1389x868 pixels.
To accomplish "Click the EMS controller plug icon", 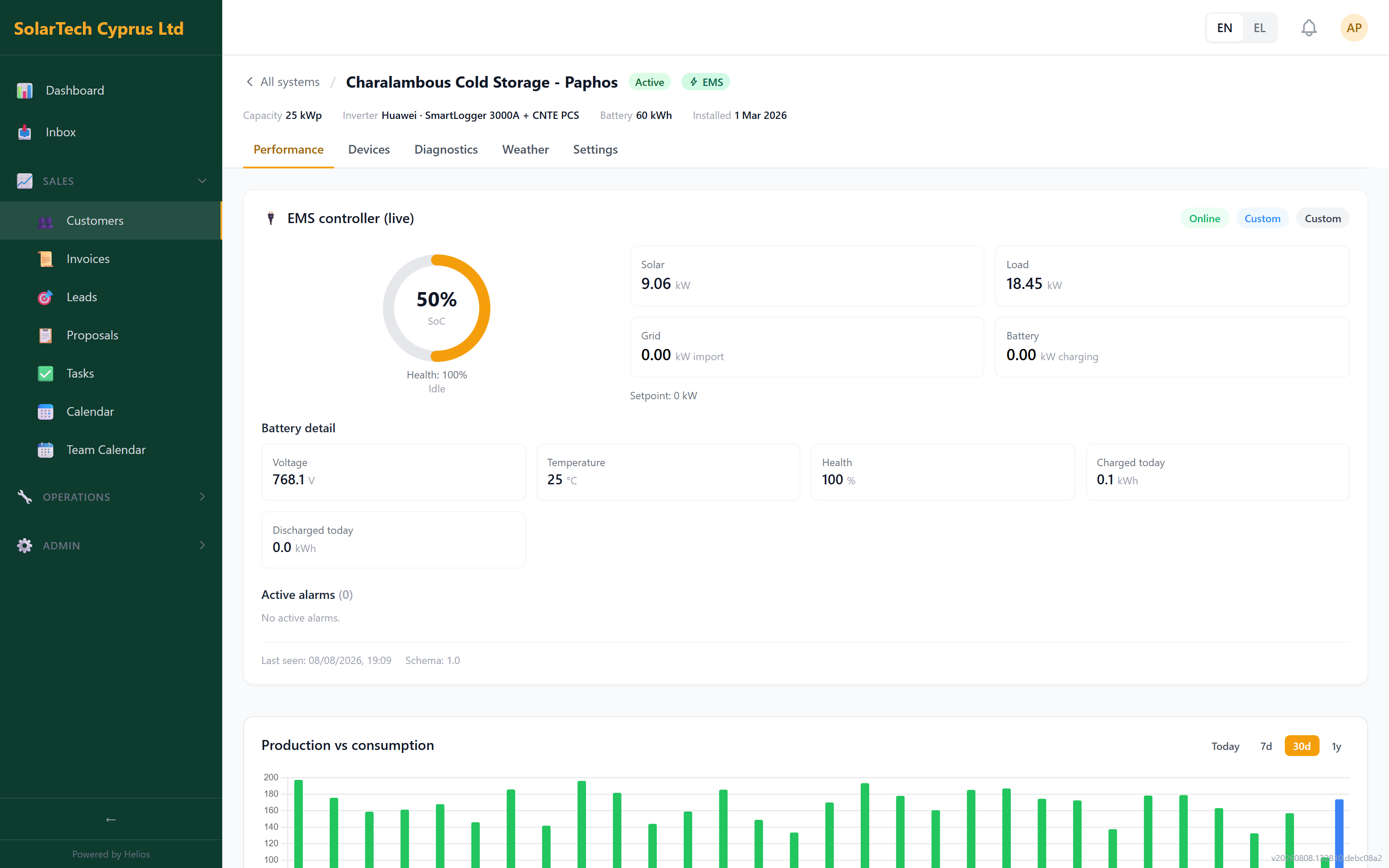I will pyautogui.click(x=271, y=218).
